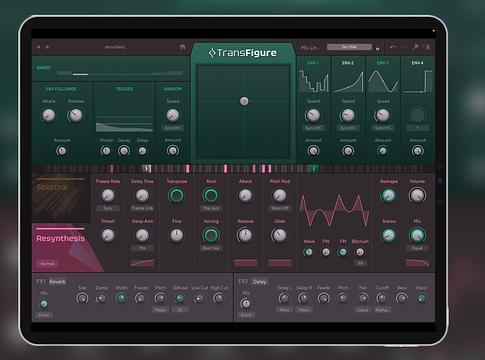Toggle the FX1 label

(x=41, y=282)
